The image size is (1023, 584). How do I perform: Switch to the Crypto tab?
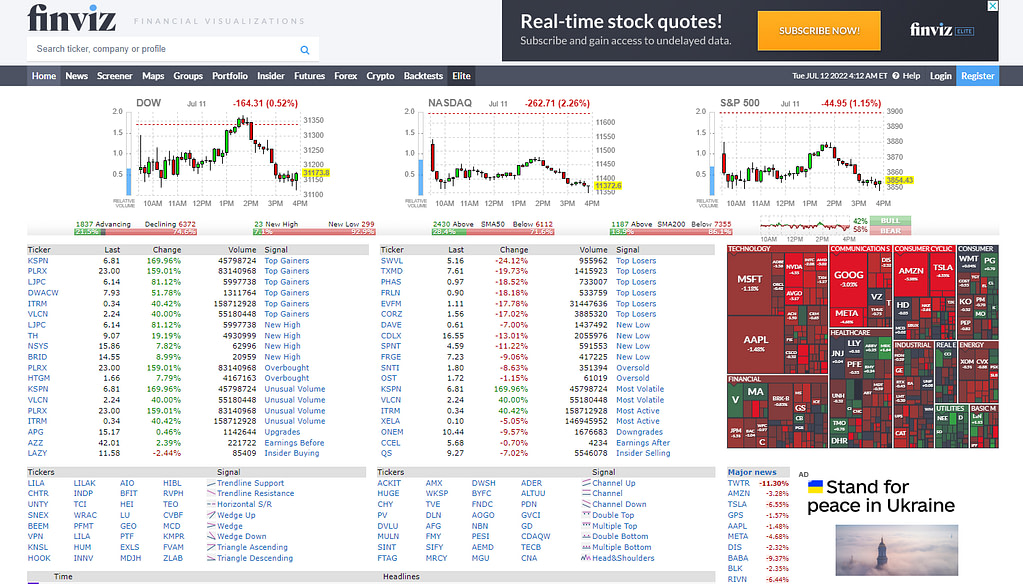click(380, 75)
